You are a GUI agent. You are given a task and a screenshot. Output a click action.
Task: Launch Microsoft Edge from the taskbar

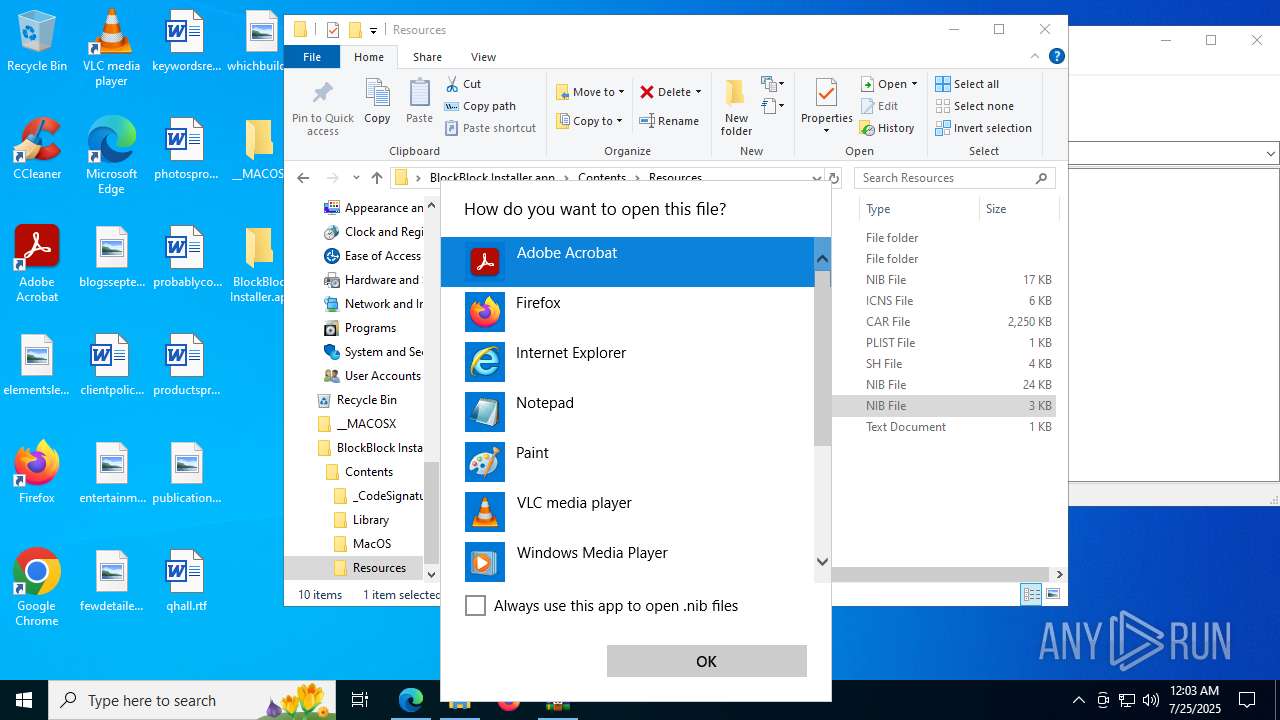pos(411,700)
